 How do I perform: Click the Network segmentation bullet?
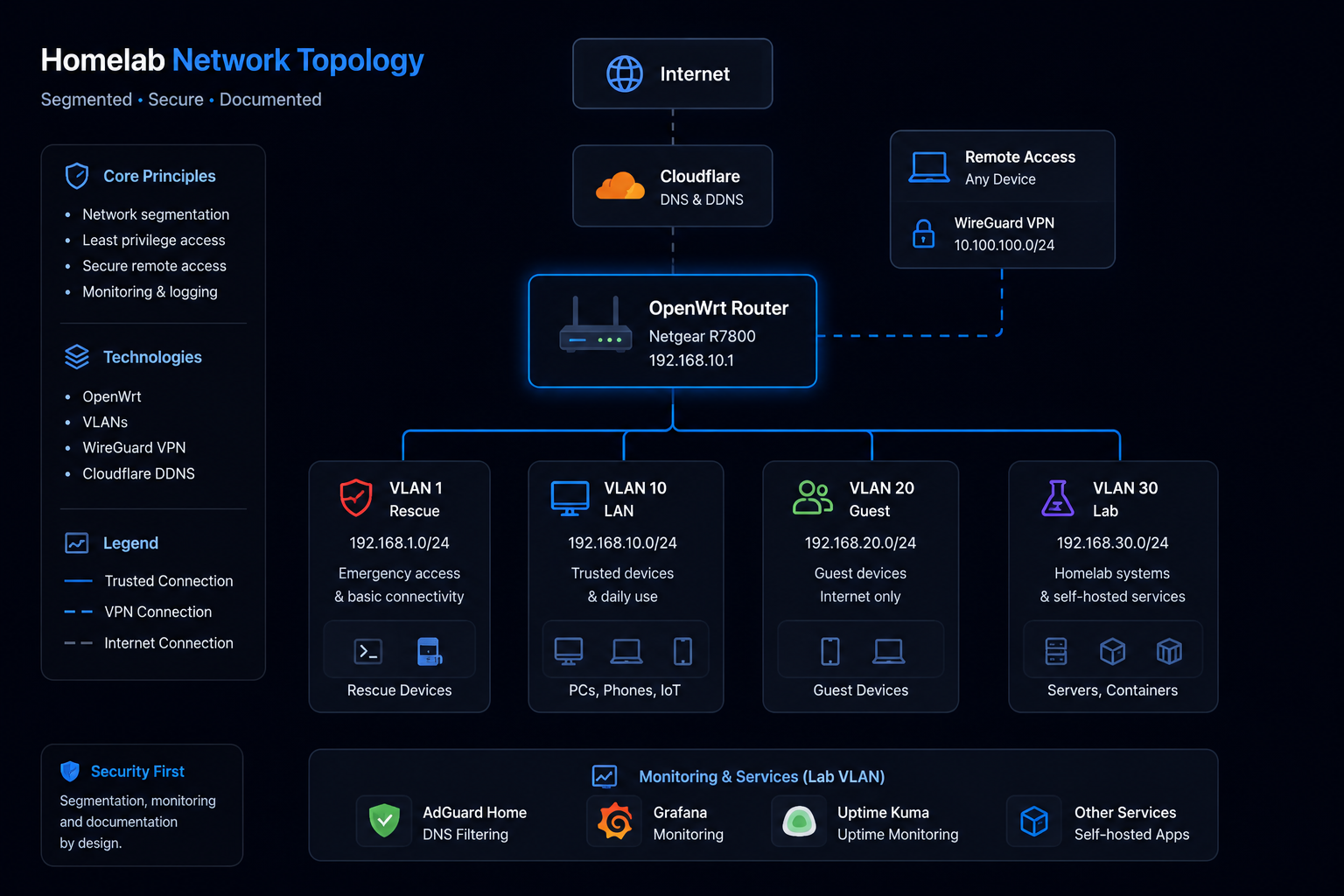pos(156,214)
